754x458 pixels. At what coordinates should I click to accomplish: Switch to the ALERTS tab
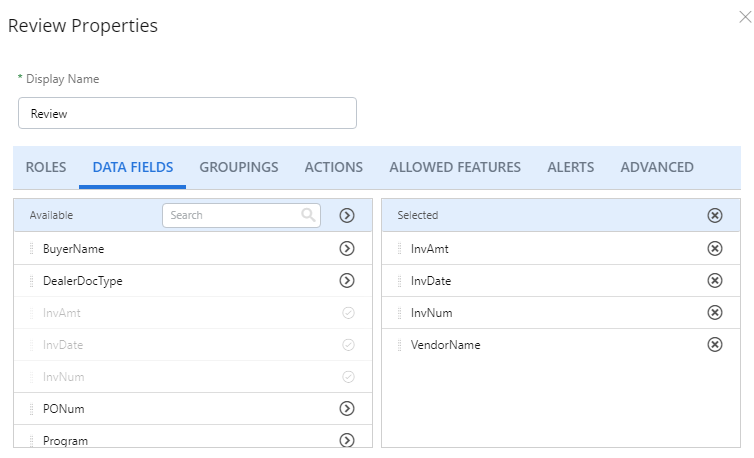point(571,167)
